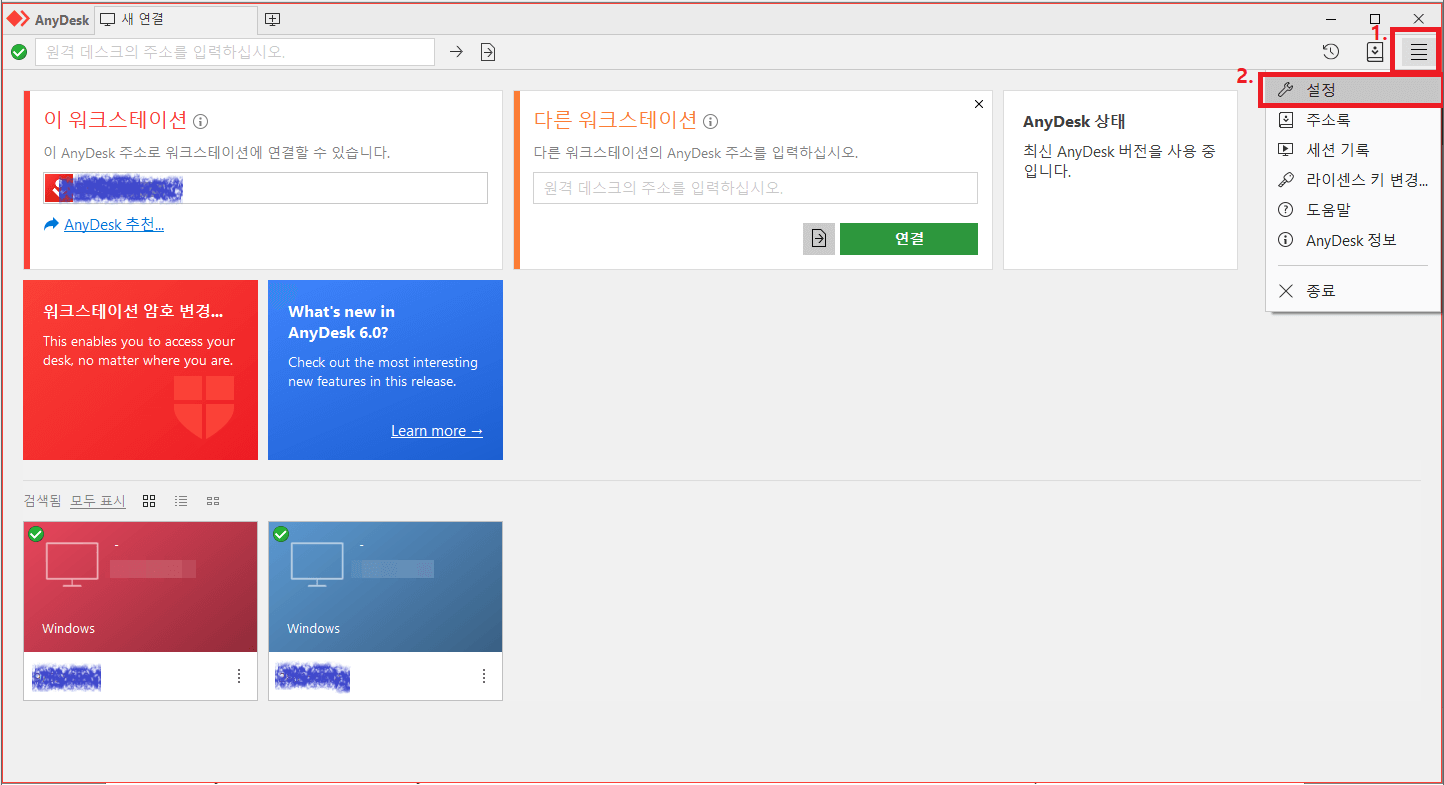Select 주소록 from the menu

pyautogui.click(x=1353, y=120)
